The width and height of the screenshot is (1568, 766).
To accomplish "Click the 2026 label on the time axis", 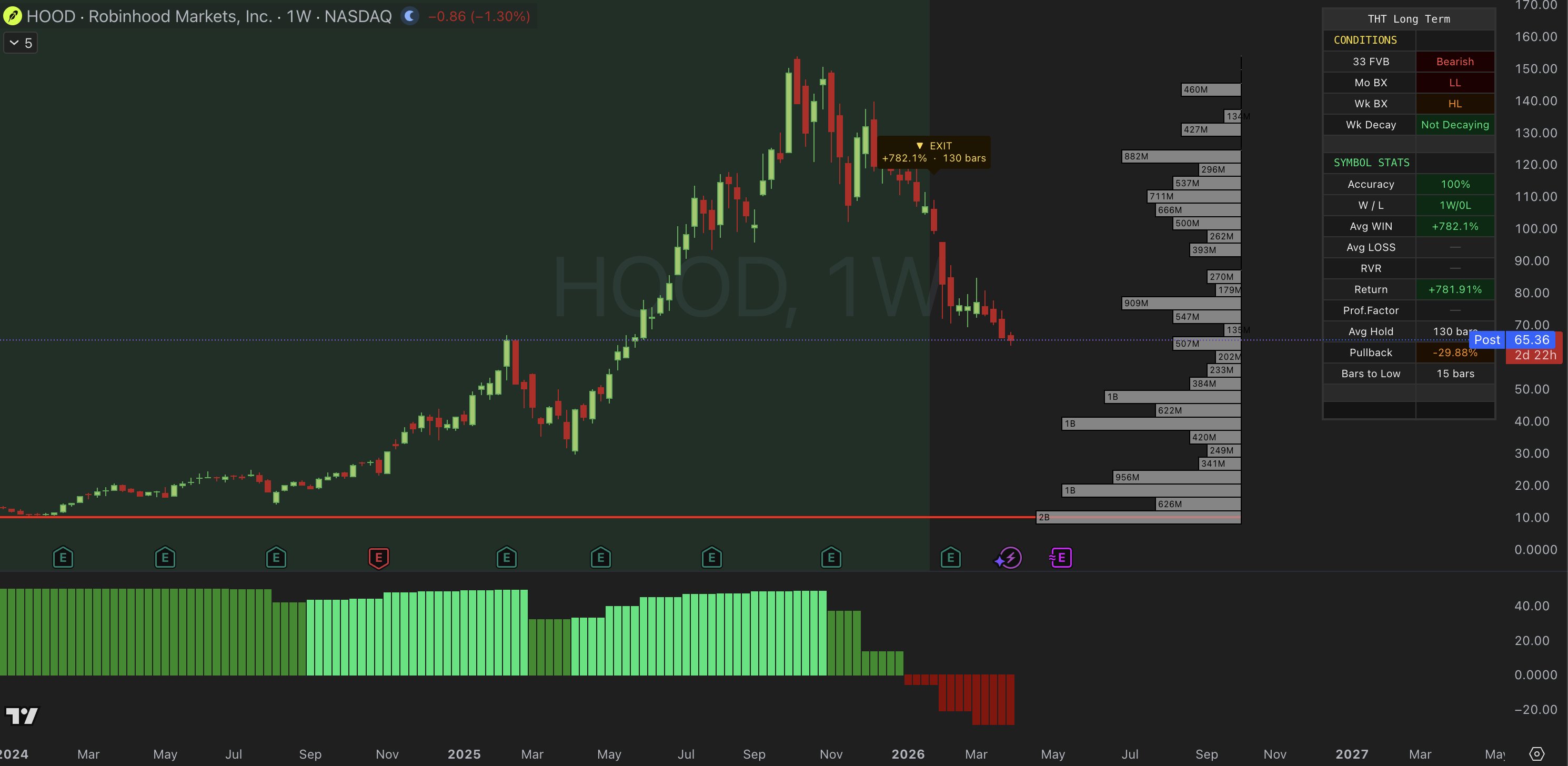I will pos(908,754).
